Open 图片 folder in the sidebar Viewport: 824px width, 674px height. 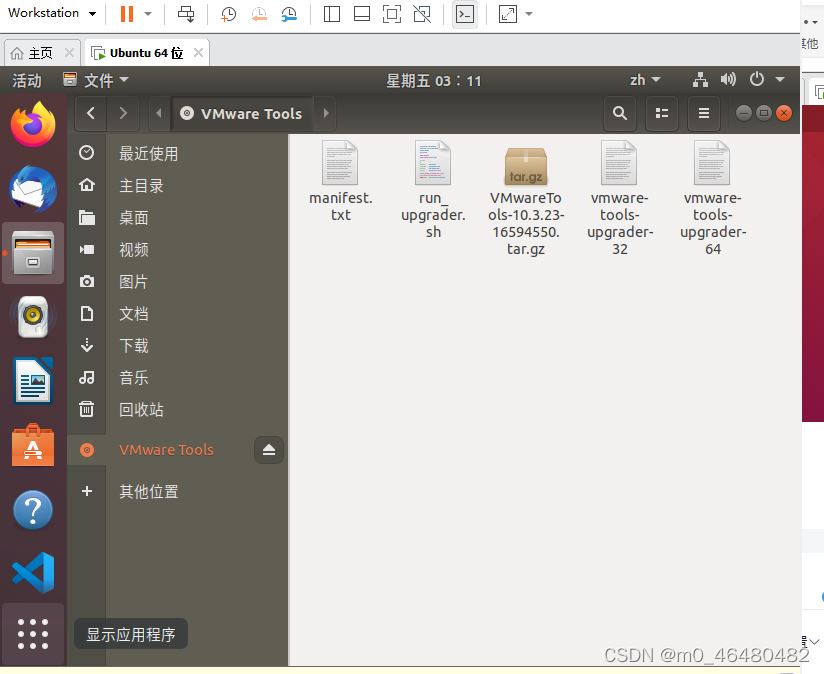pyautogui.click(x=178, y=282)
